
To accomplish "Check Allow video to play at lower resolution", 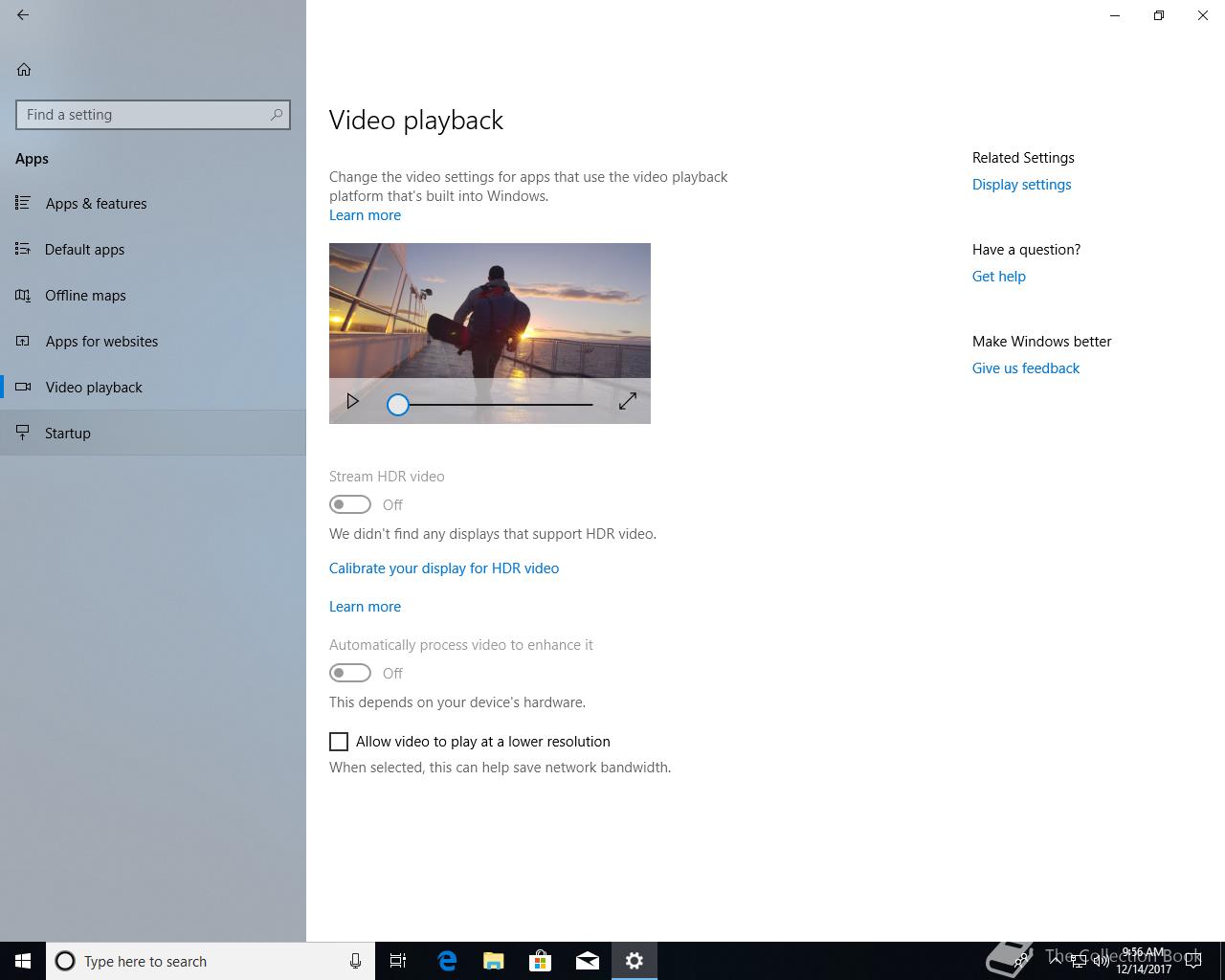I will pos(339,742).
